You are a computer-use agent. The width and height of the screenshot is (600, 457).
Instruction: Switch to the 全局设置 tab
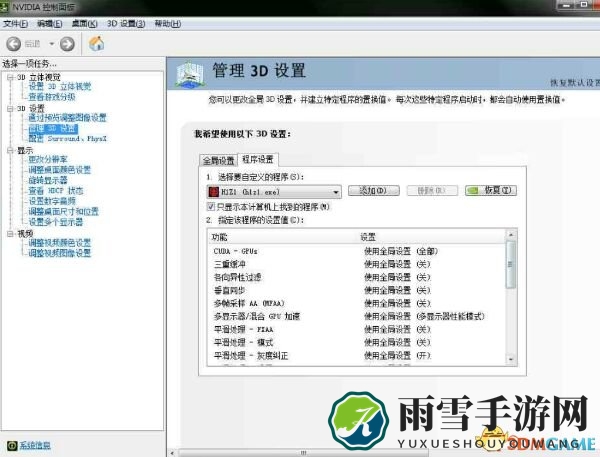tap(218, 160)
